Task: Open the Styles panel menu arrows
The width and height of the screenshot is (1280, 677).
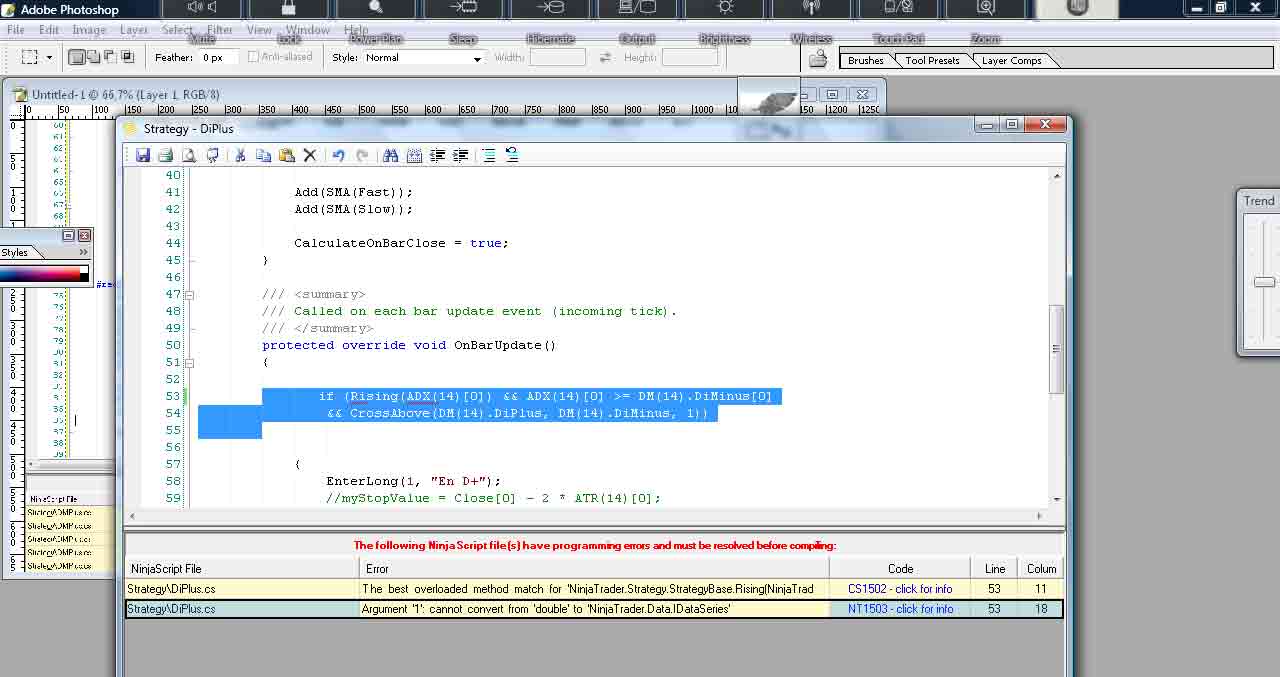Action: (x=84, y=253)
